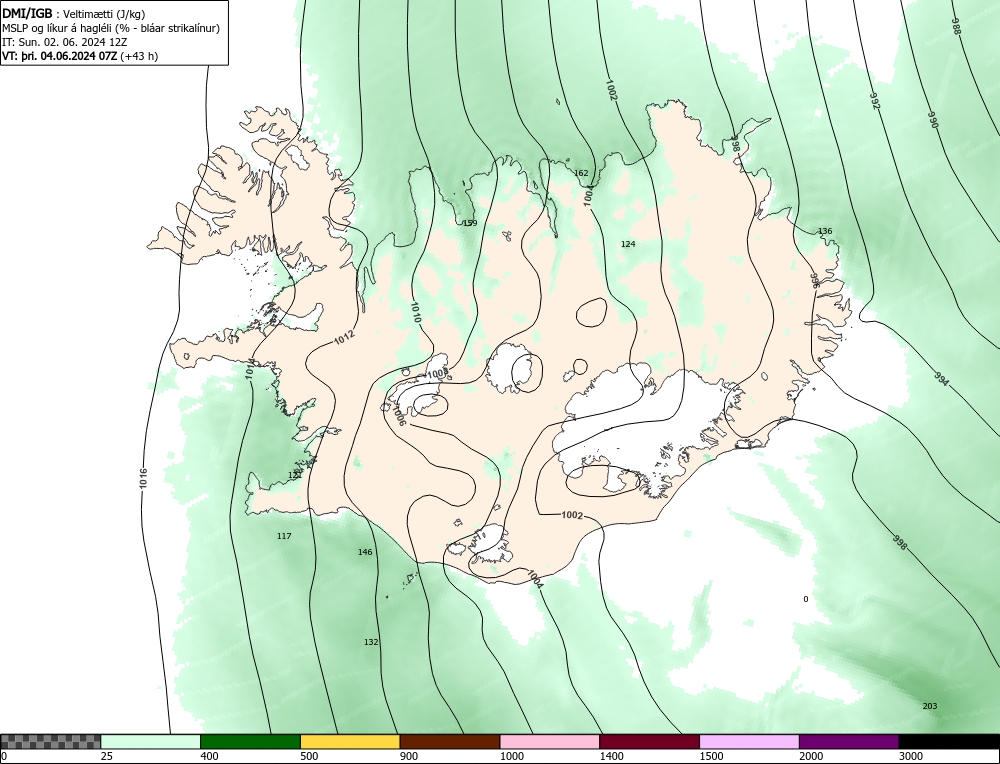Pick the light purple 1500–2000 legend swatch
This screenshot has height=764, width=1000.
(749, 742)
